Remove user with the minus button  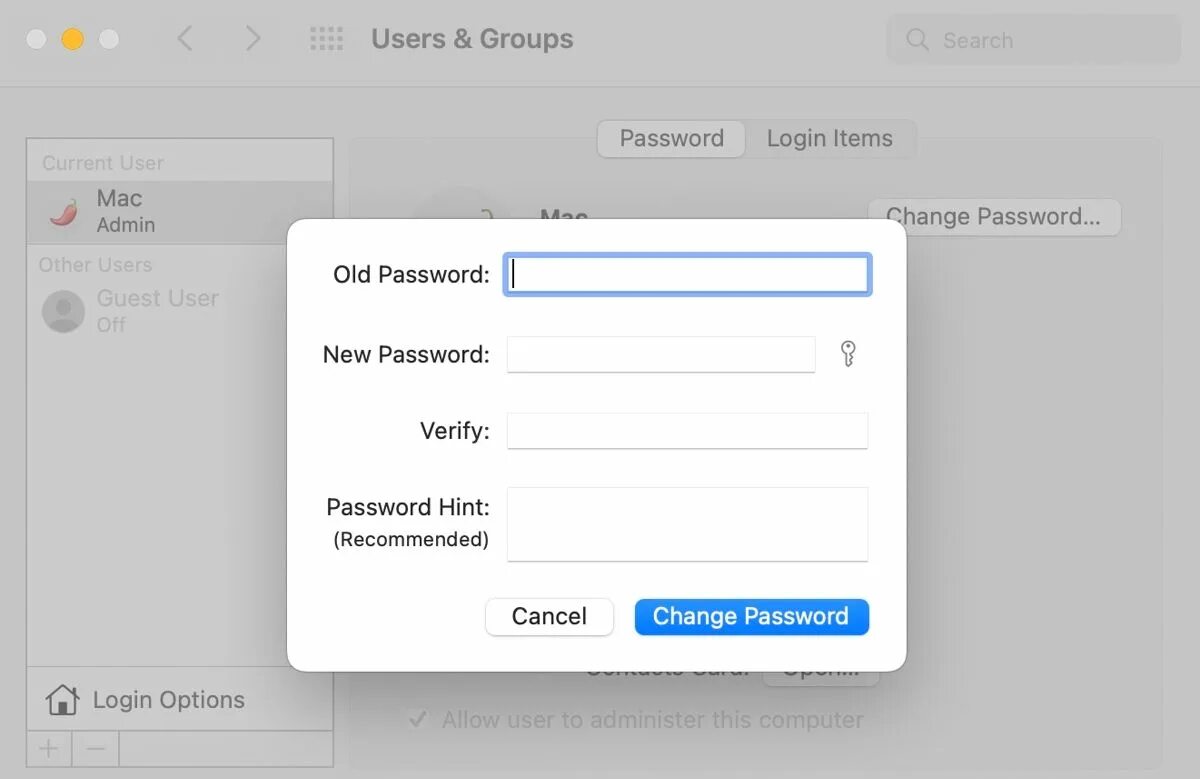pos(95,748)
